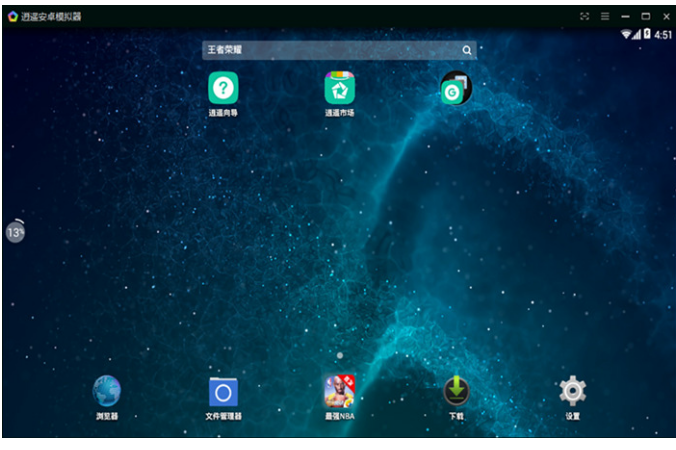Click the magnifier icon in search bar
The height and width of the screenshot is (450, 676).
[x=466, y=49]
